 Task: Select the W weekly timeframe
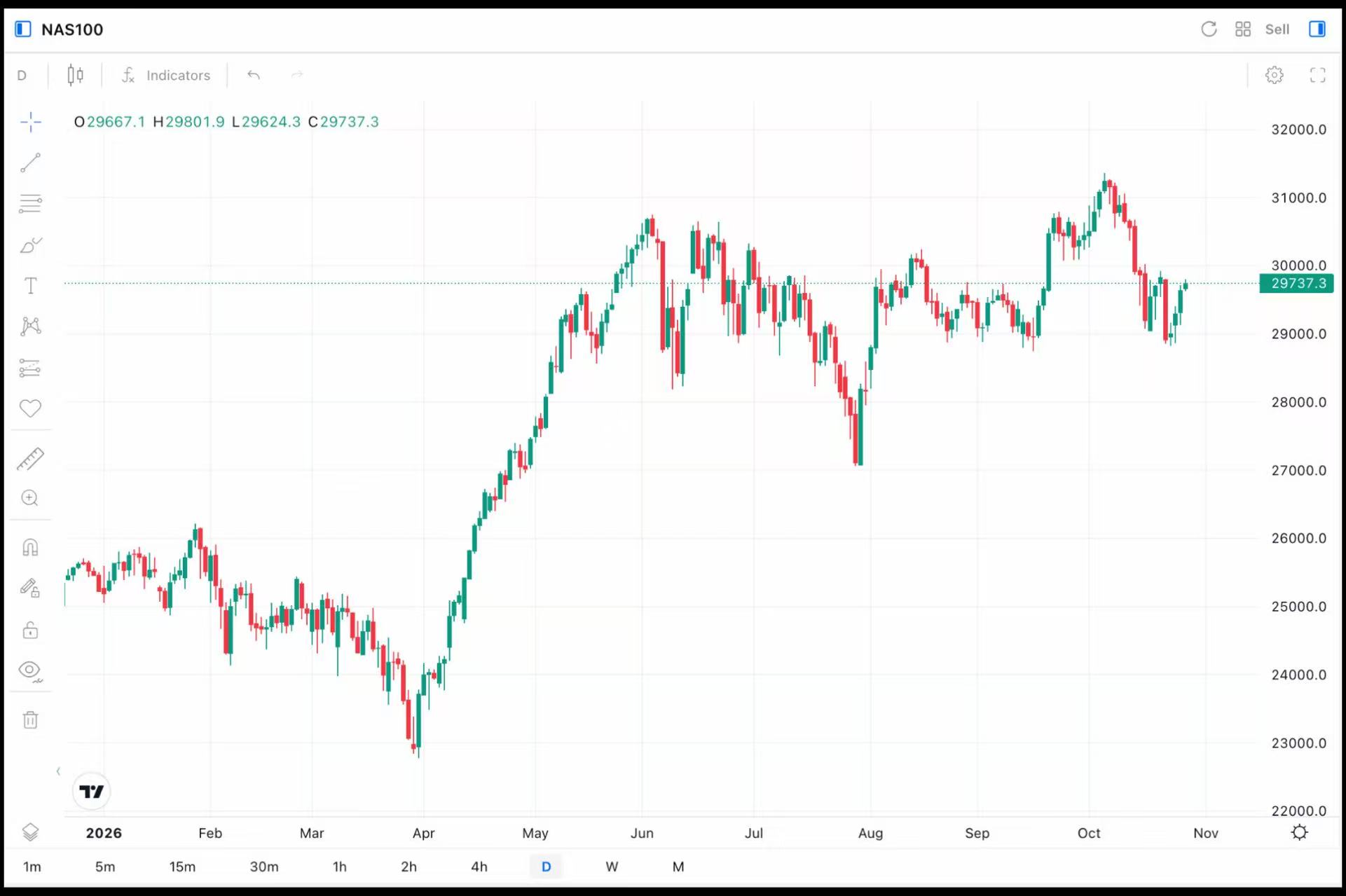612,867
